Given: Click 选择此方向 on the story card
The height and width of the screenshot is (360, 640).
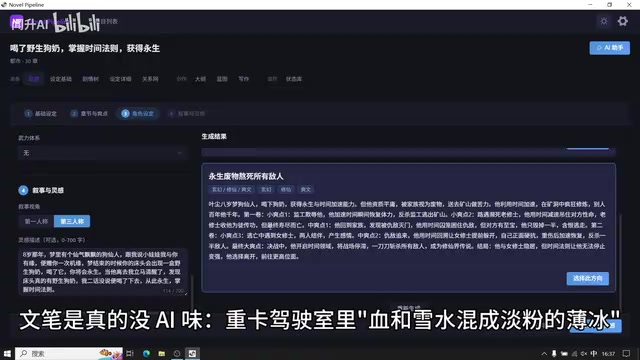Looking at the screenshot, I should click(x=587, y=278).
